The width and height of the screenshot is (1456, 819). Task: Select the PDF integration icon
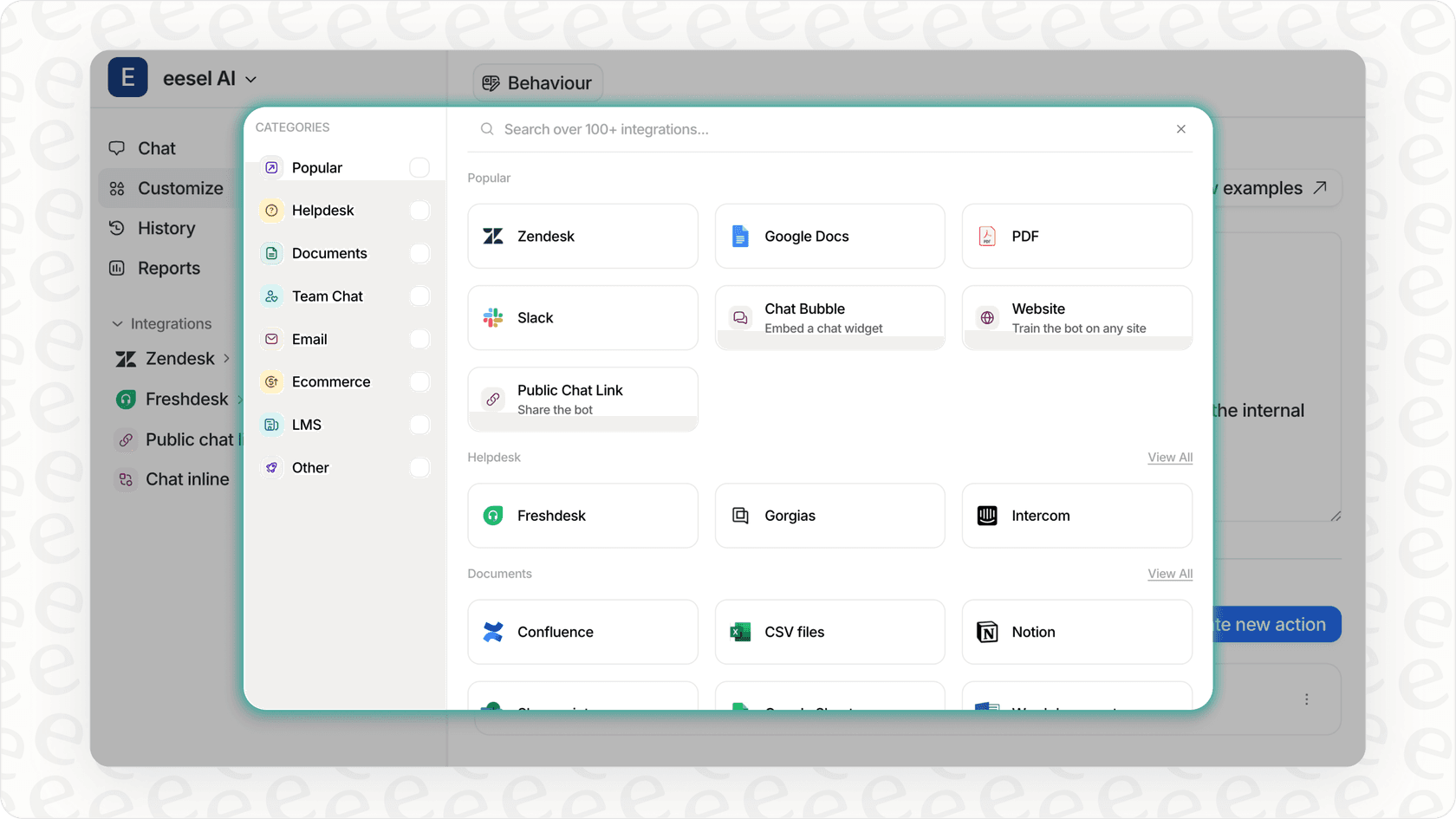click(x=986, y=236)
